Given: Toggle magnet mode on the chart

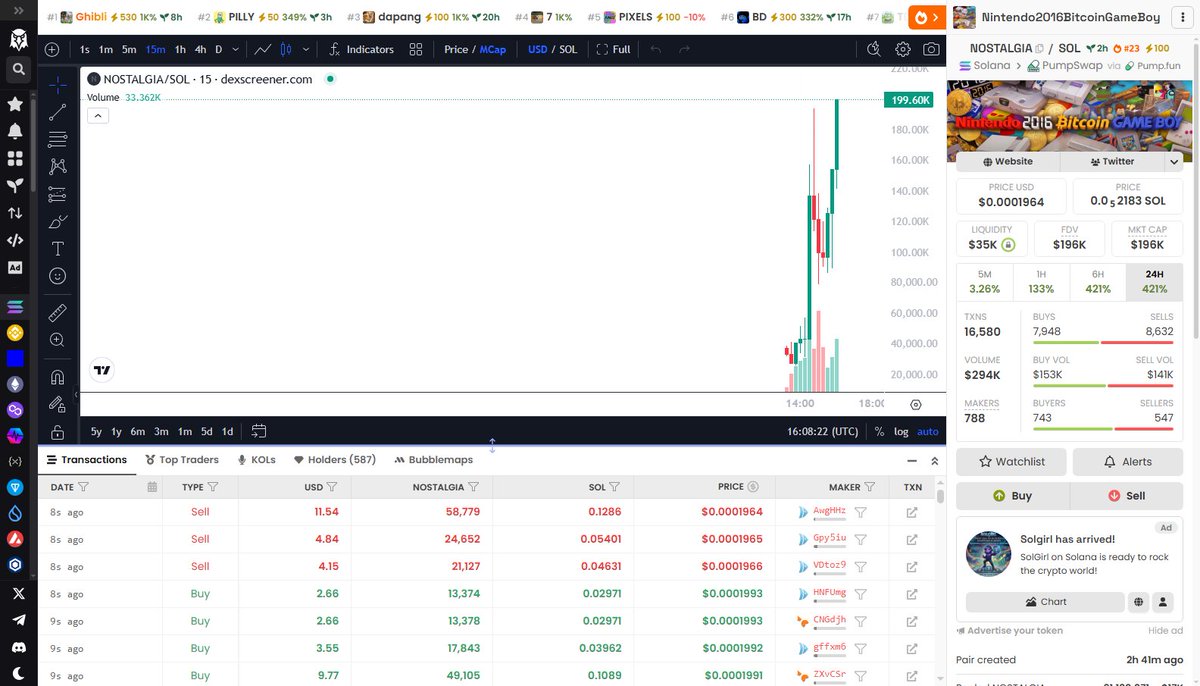Looking at the screenshot, I should coord(58,377).
